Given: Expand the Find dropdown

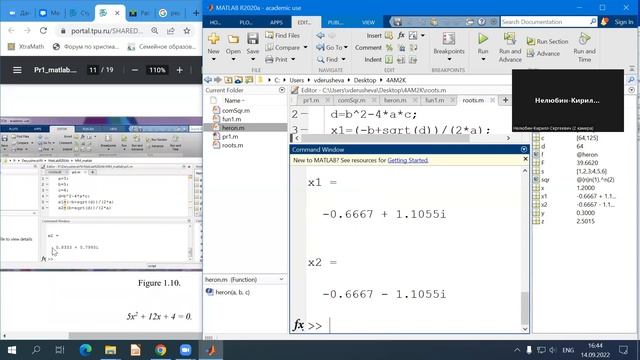Looking at the screenshot, I should click(x=343, y=60).
